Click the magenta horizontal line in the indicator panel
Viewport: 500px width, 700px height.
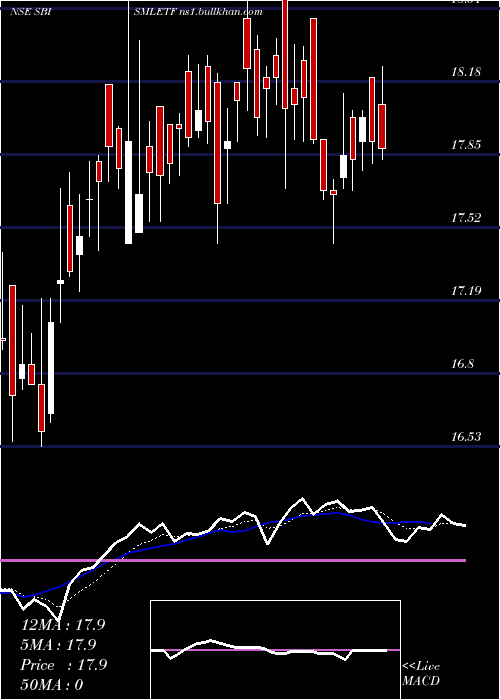[233, 560]
